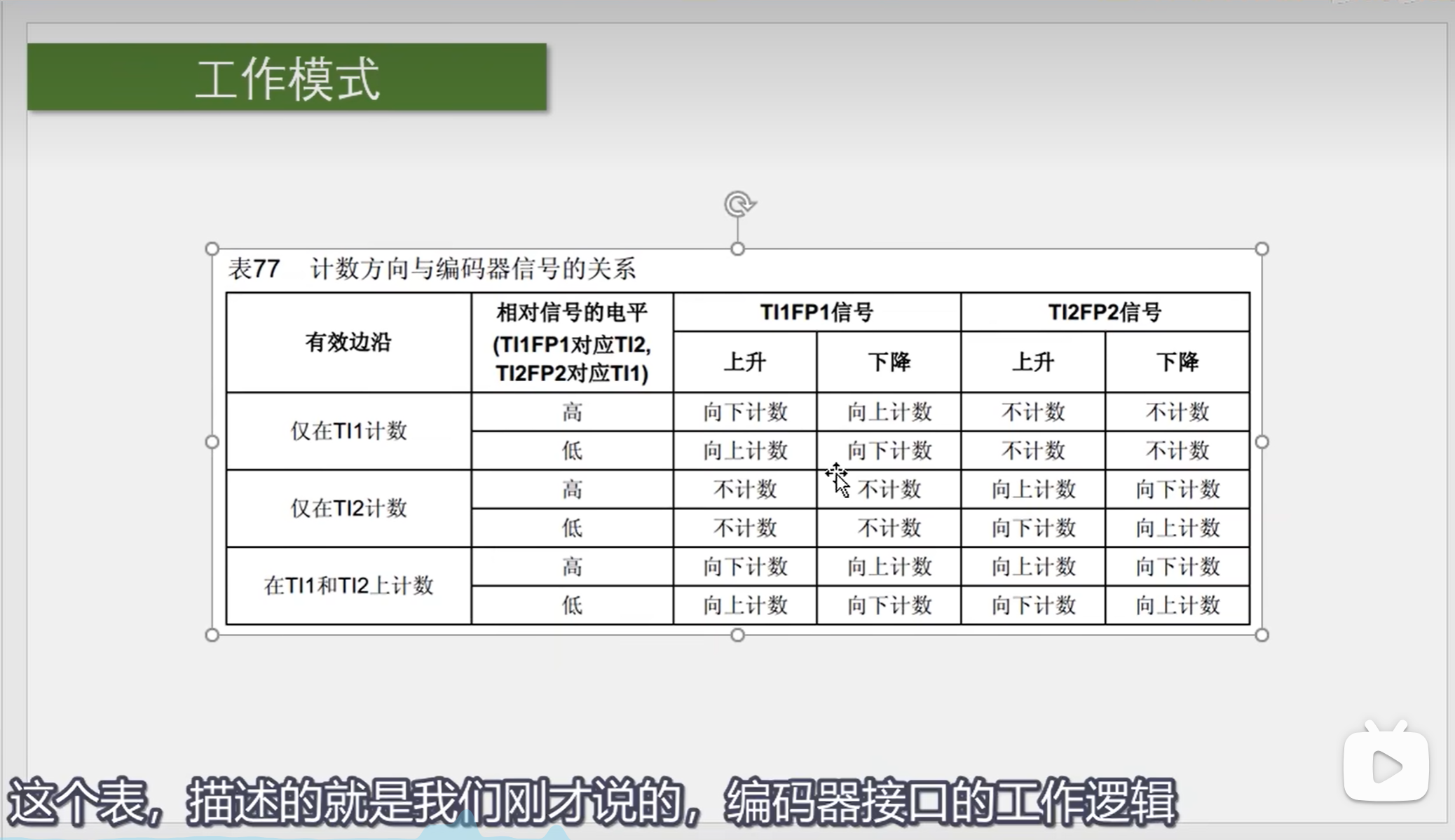
Task: Click 向上计数 in last row under TI2FP2 下降
Action: point(1177,605)
